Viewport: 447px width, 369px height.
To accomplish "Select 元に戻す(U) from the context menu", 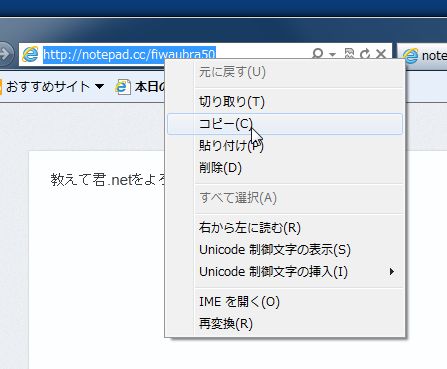I will pos(285,72).
